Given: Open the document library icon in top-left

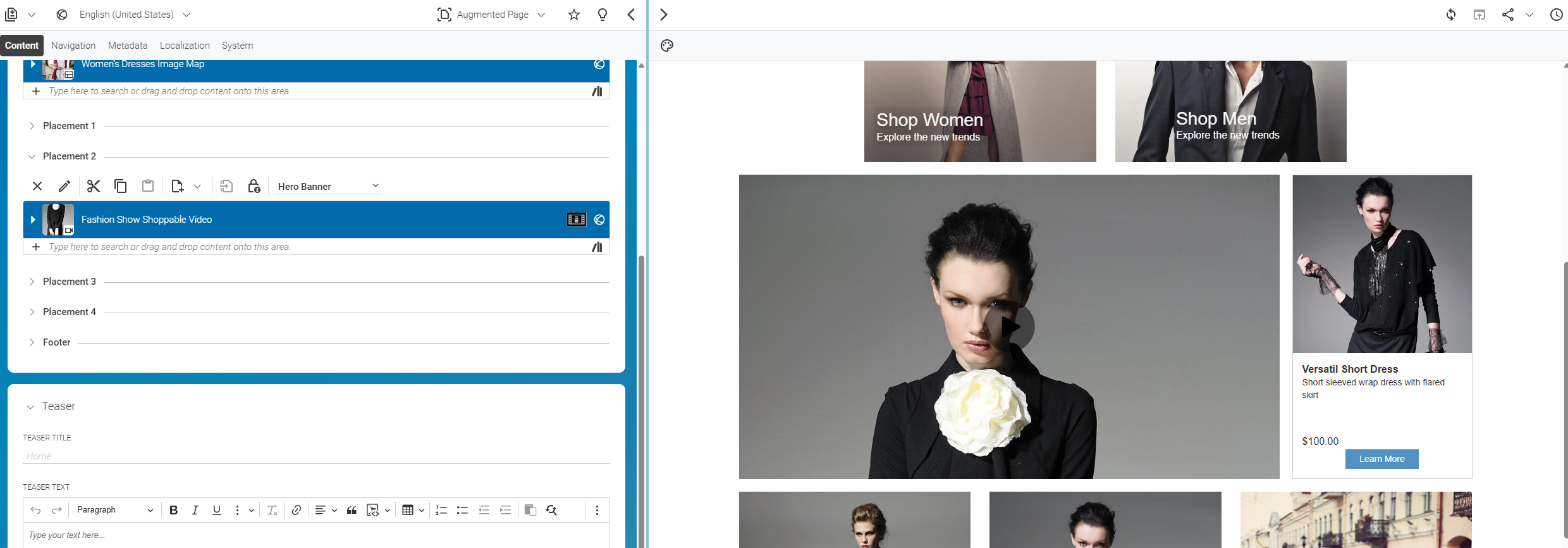Looking at the screenshot, I should [x=11, y=15].
